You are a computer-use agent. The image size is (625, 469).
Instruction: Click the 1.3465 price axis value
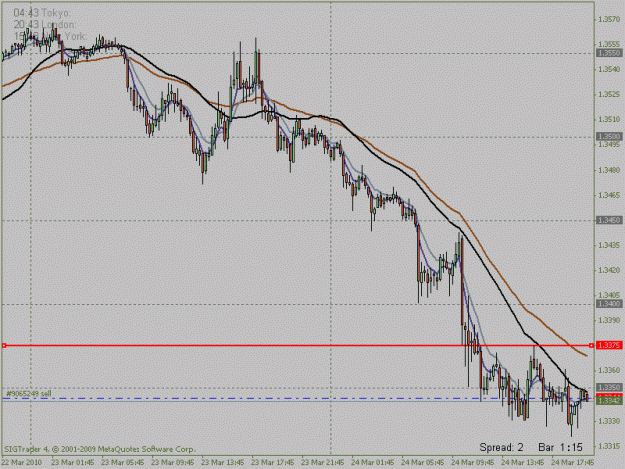point(609,195)
